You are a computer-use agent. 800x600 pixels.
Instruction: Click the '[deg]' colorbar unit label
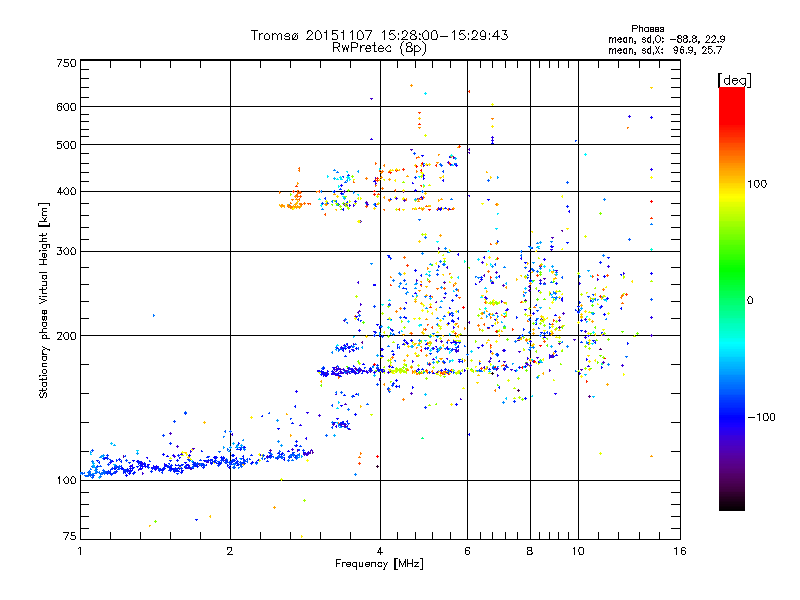click(734, 80)
